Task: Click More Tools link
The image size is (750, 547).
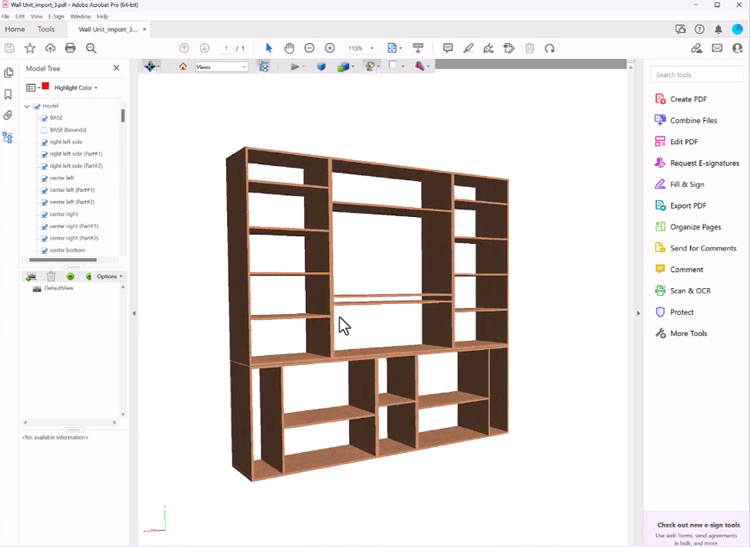Action: [x=681, y=333]
